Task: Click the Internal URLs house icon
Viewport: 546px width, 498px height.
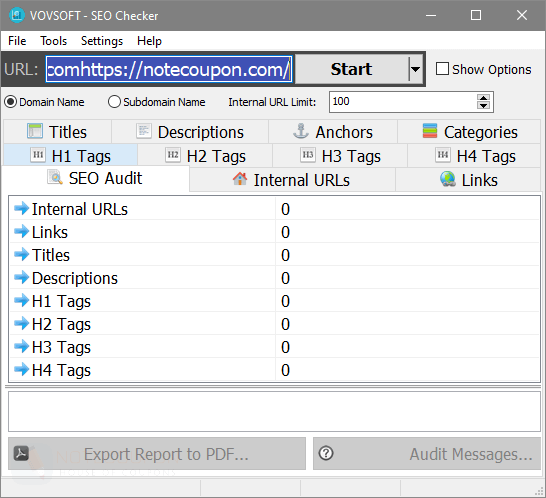Action: click(x=240, y=179)
